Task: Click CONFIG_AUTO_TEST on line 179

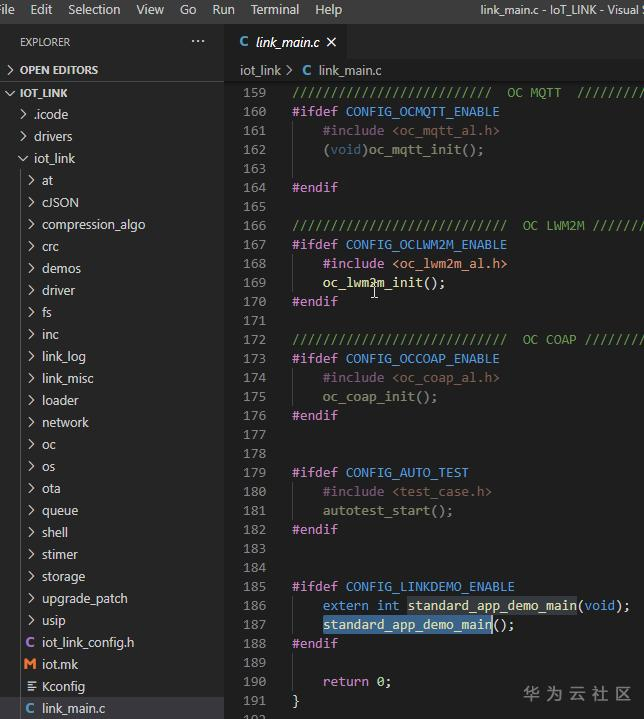Action: coord(407,472)
